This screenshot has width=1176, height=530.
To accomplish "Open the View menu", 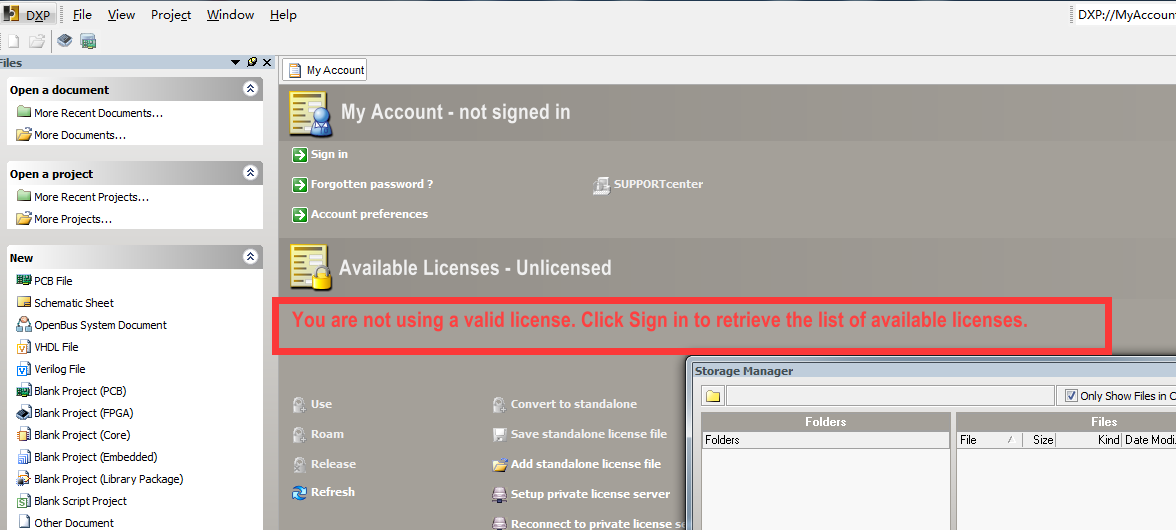I will click(122, 15).
